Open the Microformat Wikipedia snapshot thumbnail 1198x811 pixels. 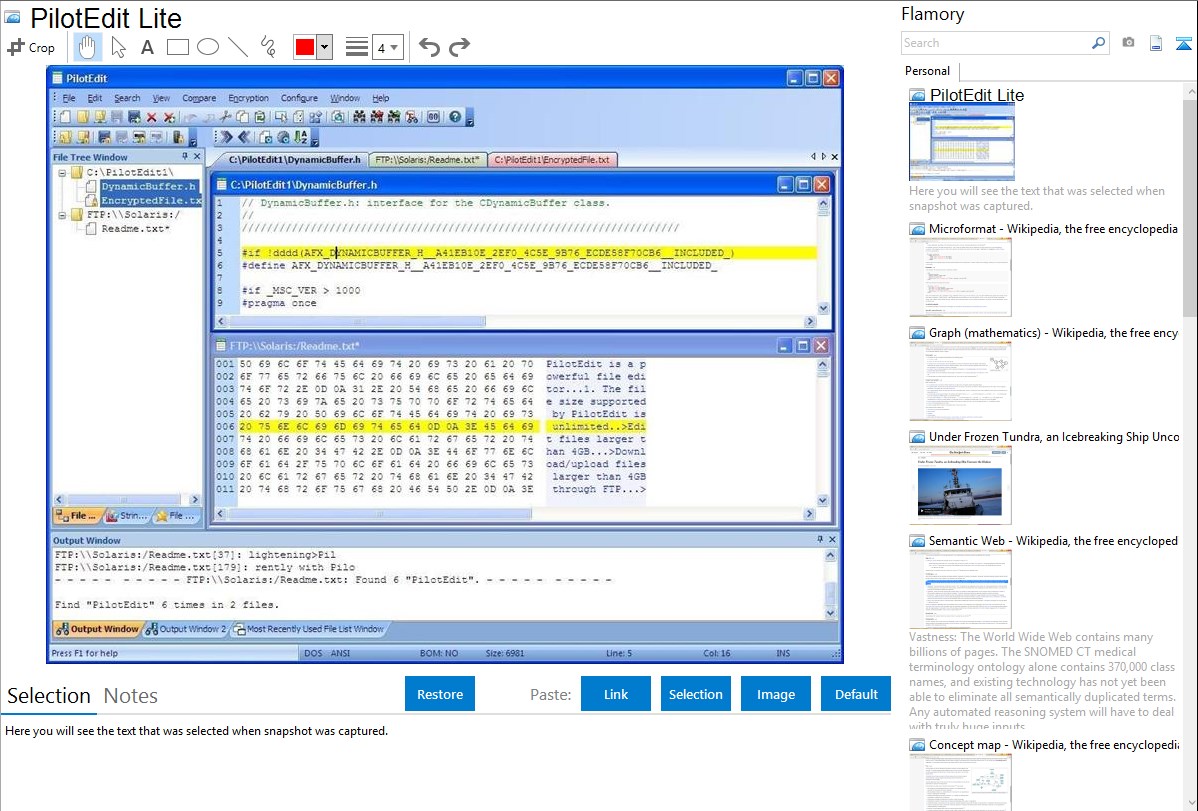pos(960,277)
